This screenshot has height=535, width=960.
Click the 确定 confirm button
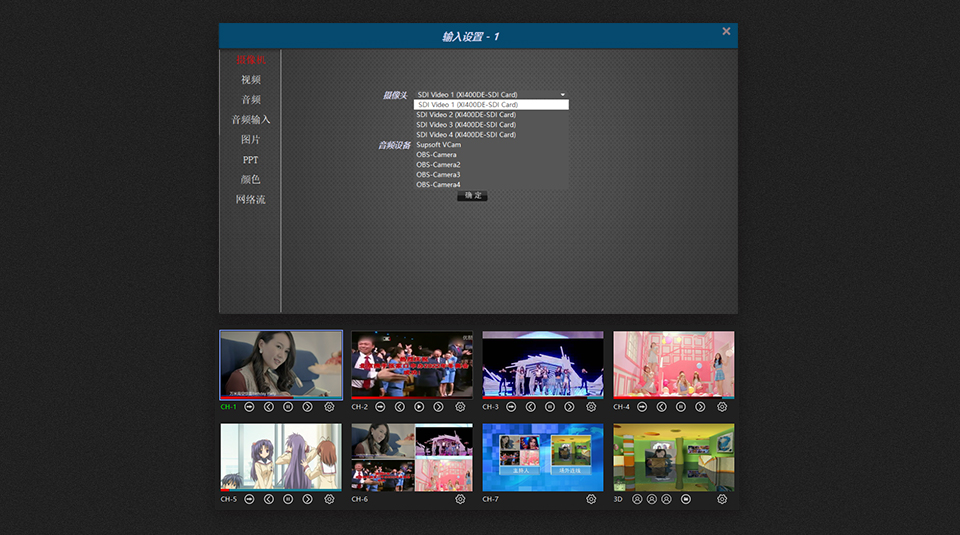(472, 196)
